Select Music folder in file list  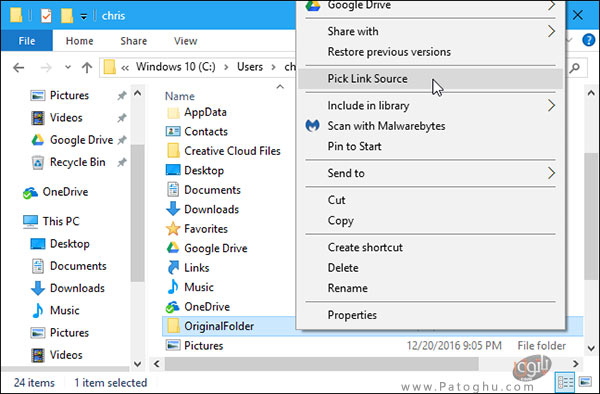[199, 287]
